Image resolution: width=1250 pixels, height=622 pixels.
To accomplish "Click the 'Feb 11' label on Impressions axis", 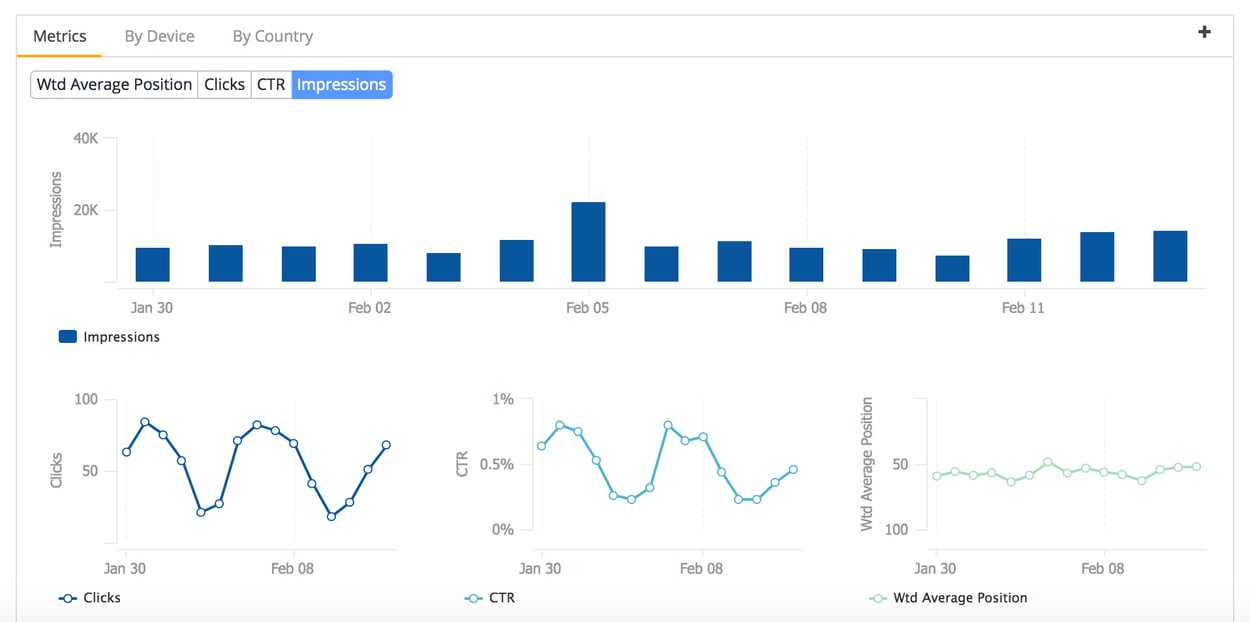I will pyautogui.click(x=1023, y=308).
